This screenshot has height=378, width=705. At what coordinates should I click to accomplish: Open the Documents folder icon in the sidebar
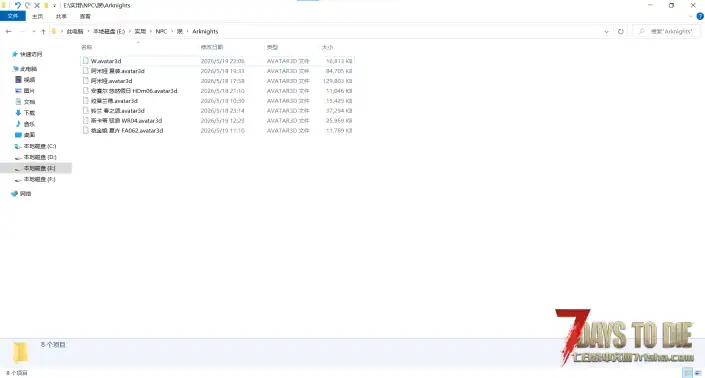(x=18, y=102)
